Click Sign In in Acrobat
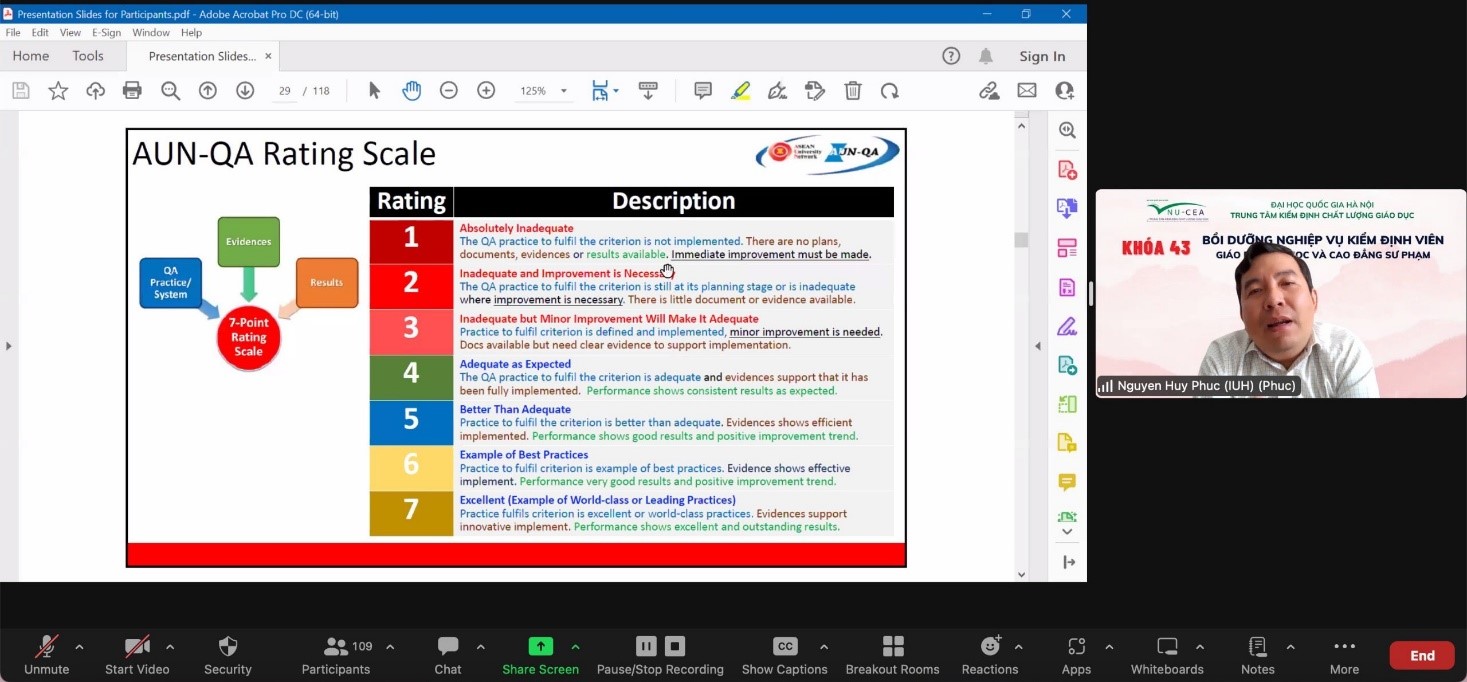Screen dimensions: 1467x682 click(x=1042, y=56)
